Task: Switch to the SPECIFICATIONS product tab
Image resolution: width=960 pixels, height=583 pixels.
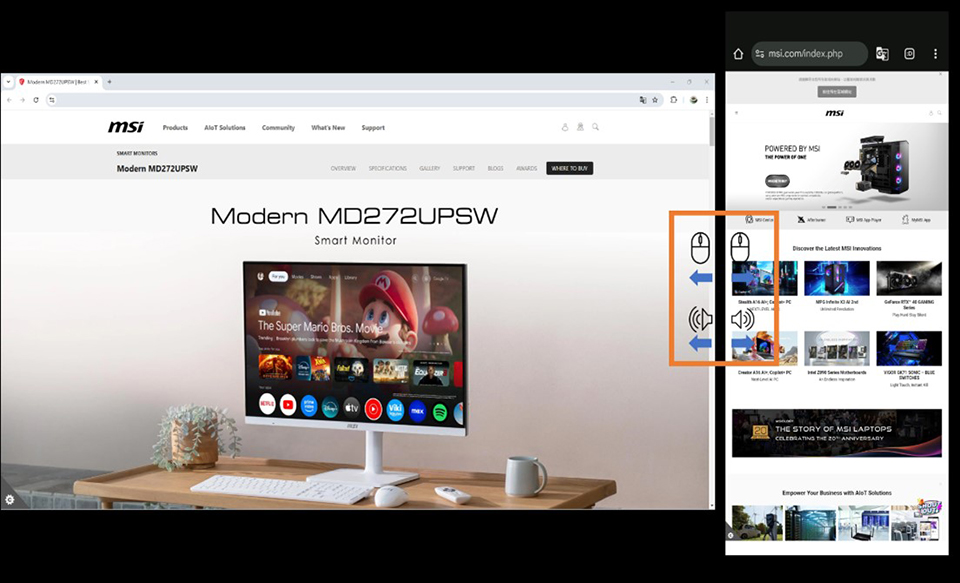Action: pos(388,168)
